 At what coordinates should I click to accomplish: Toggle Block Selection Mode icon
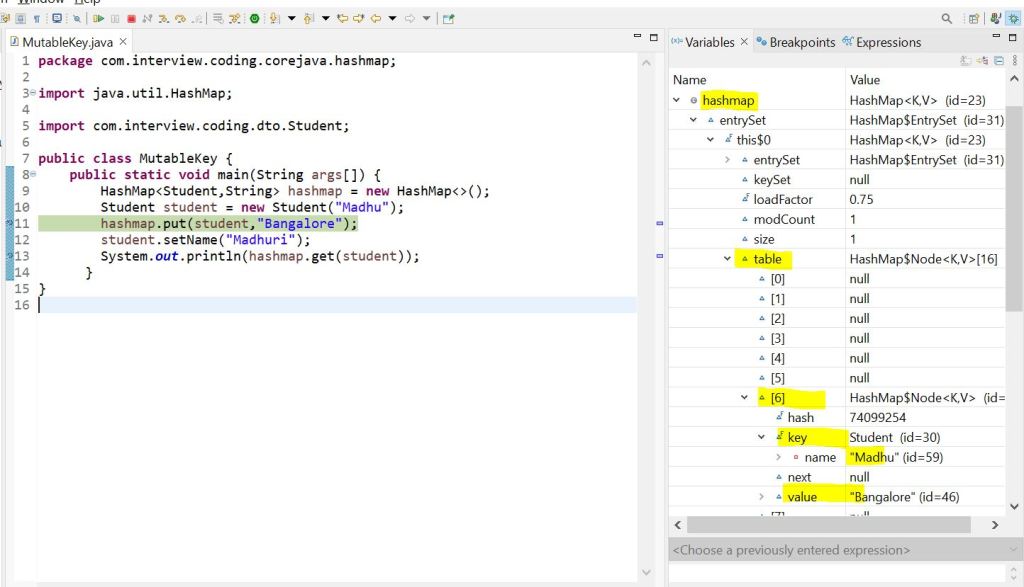pos(20,18)
